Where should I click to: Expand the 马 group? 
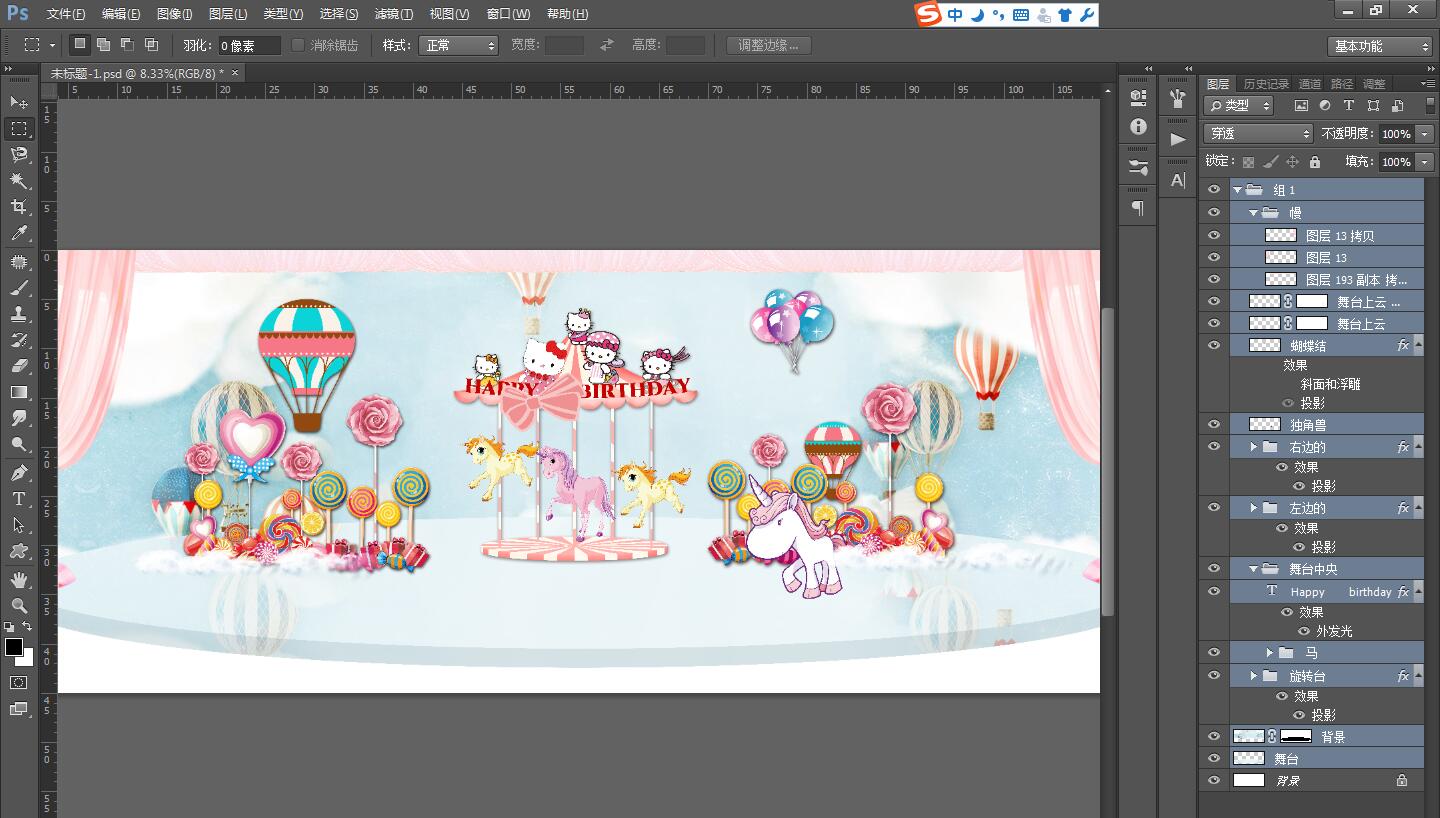click(1270, 652)
